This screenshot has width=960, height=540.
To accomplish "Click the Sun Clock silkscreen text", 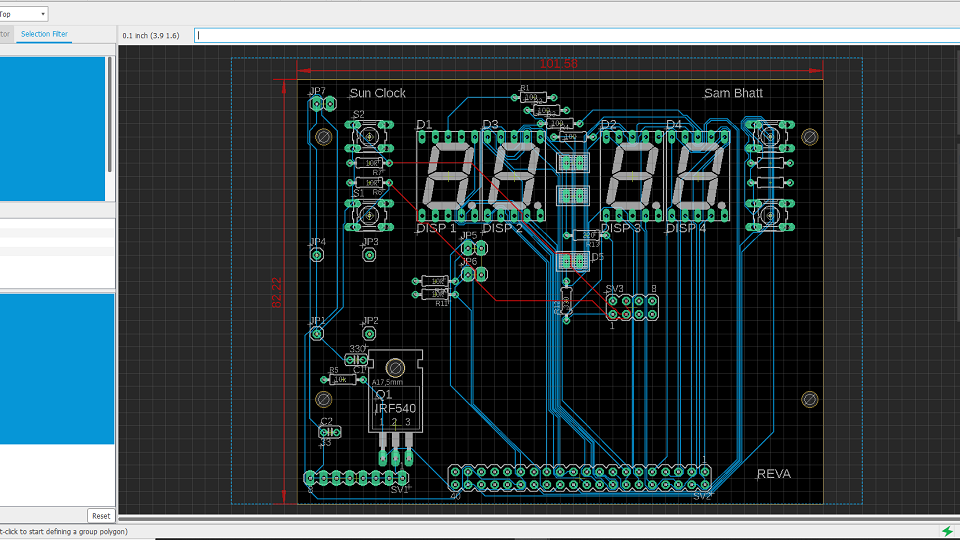I will pyautogui.click(x=378, y=93).
